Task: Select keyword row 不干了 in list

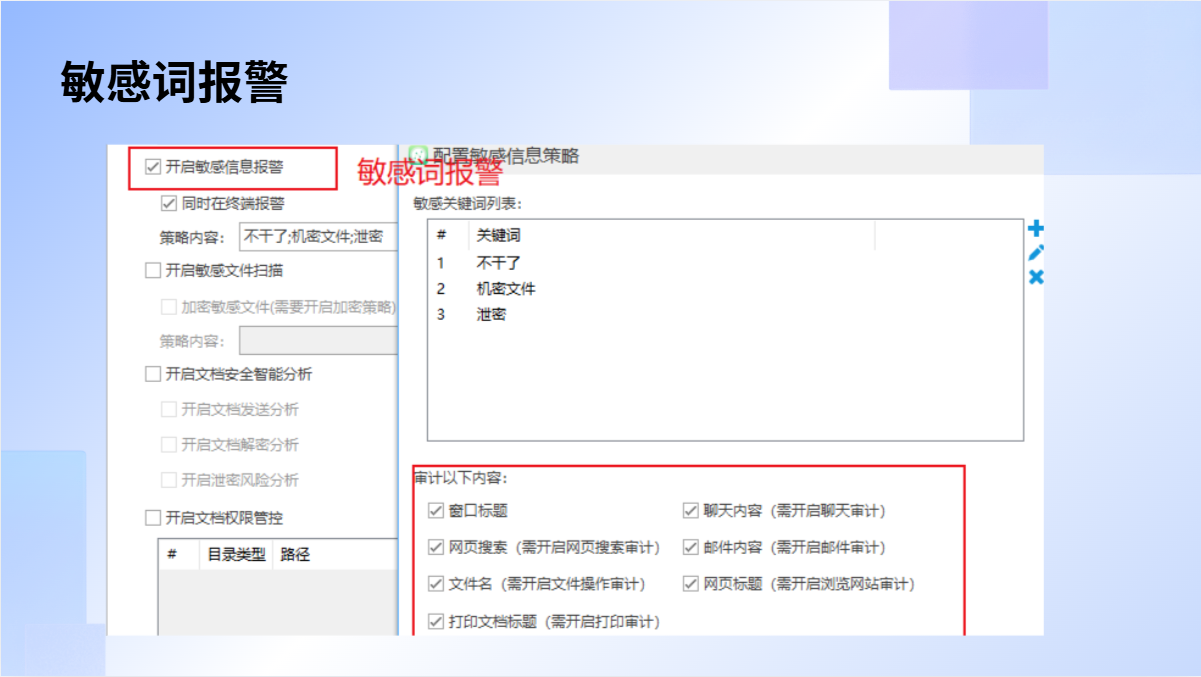Action: tap(499, 263)
